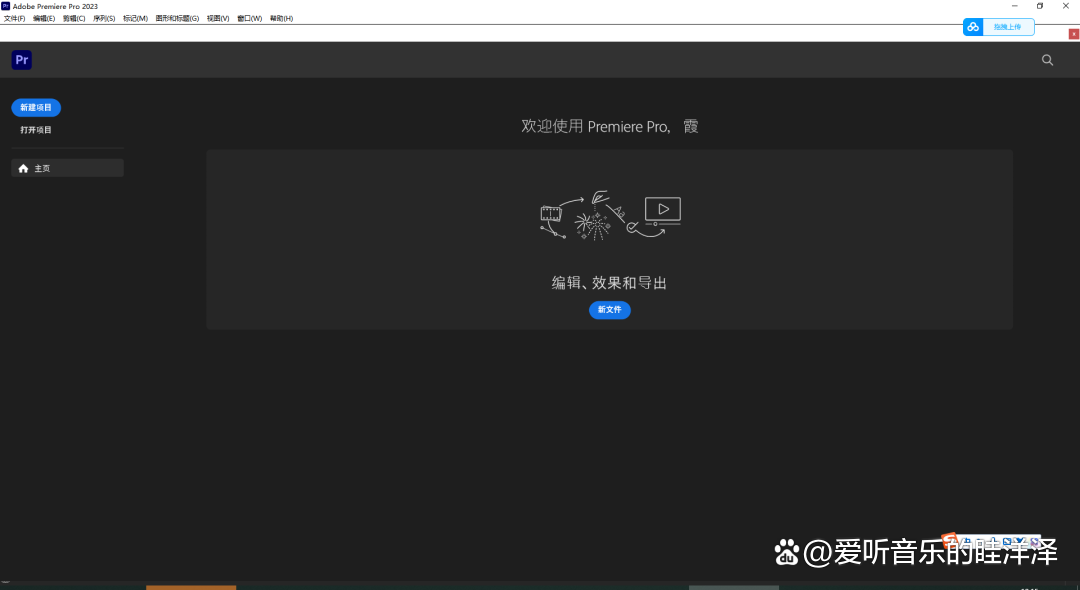Click the blue cloud upload icon
The width and height of the screenshot is (1080, 590).
[973, 27]
